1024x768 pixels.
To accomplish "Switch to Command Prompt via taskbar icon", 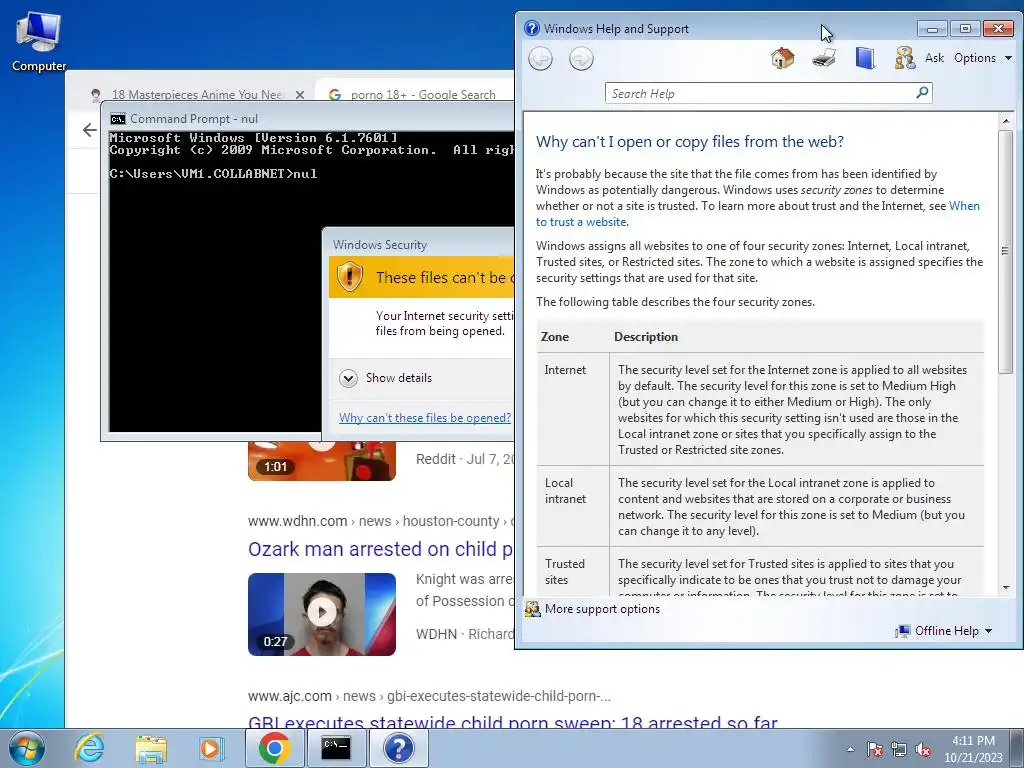I will pos(336,748).
